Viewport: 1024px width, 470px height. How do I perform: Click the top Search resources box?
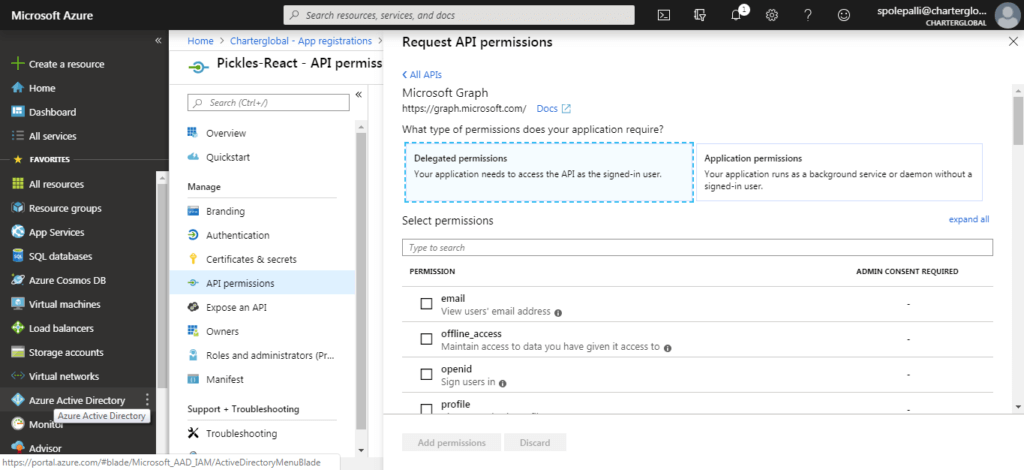(459, 15)
